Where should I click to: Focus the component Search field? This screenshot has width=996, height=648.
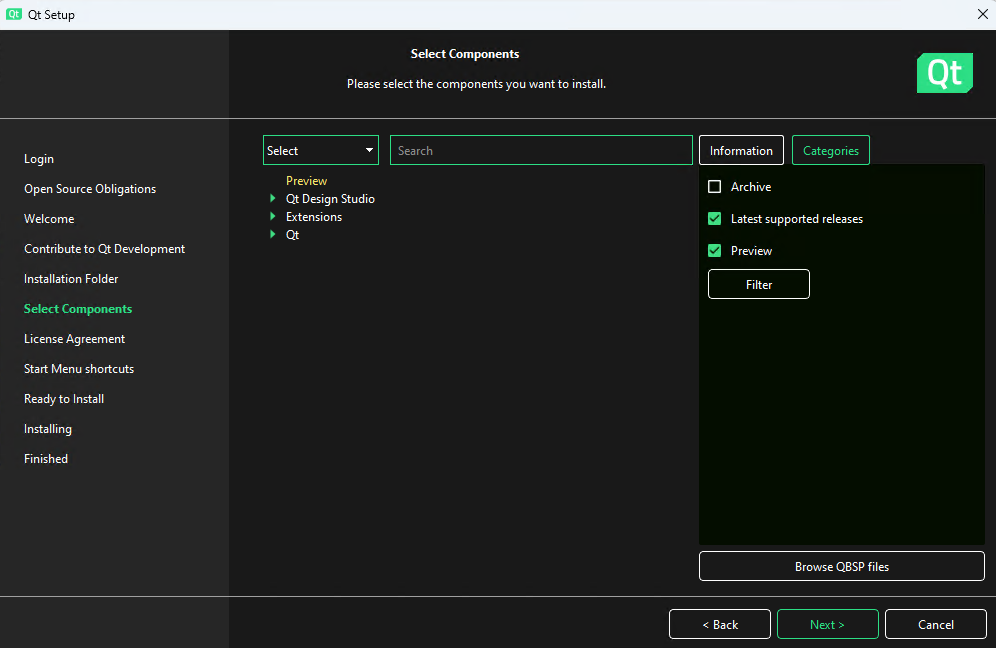[x=541, y=150]
